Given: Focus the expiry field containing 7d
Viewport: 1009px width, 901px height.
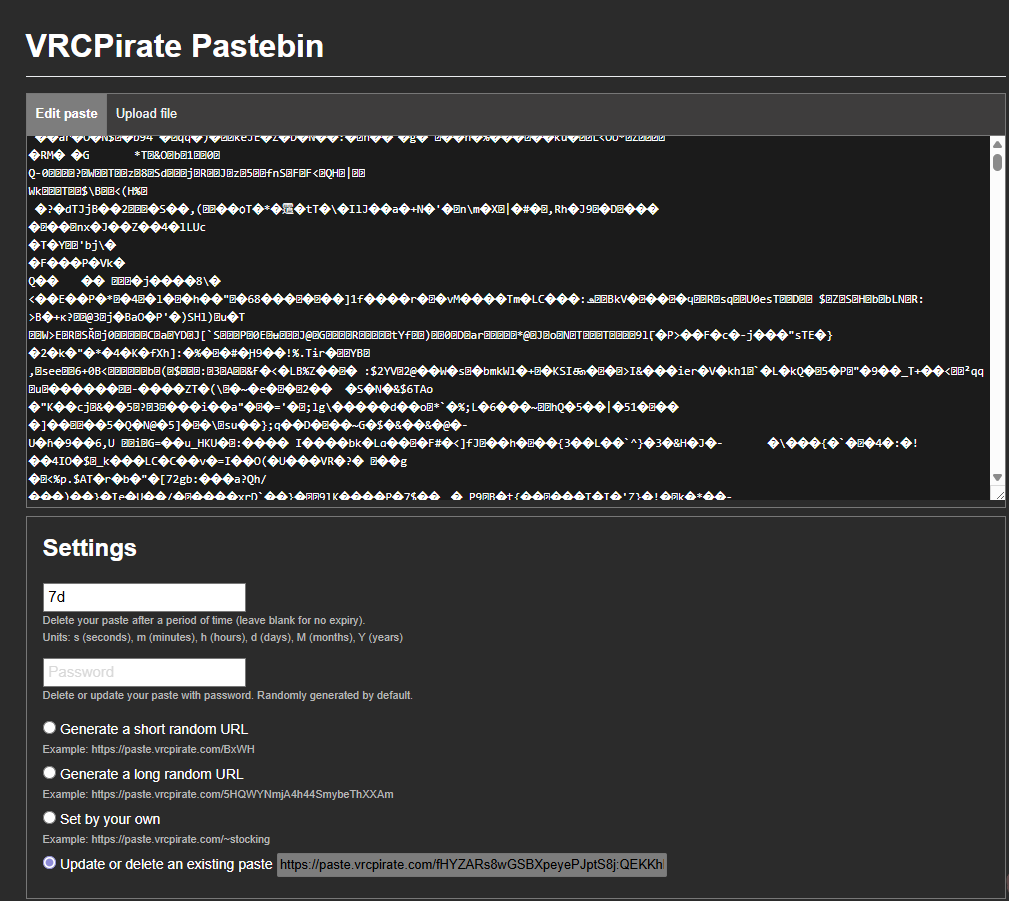Looking at the screenshot, I should pyautogui.click(x=144, y=597).
